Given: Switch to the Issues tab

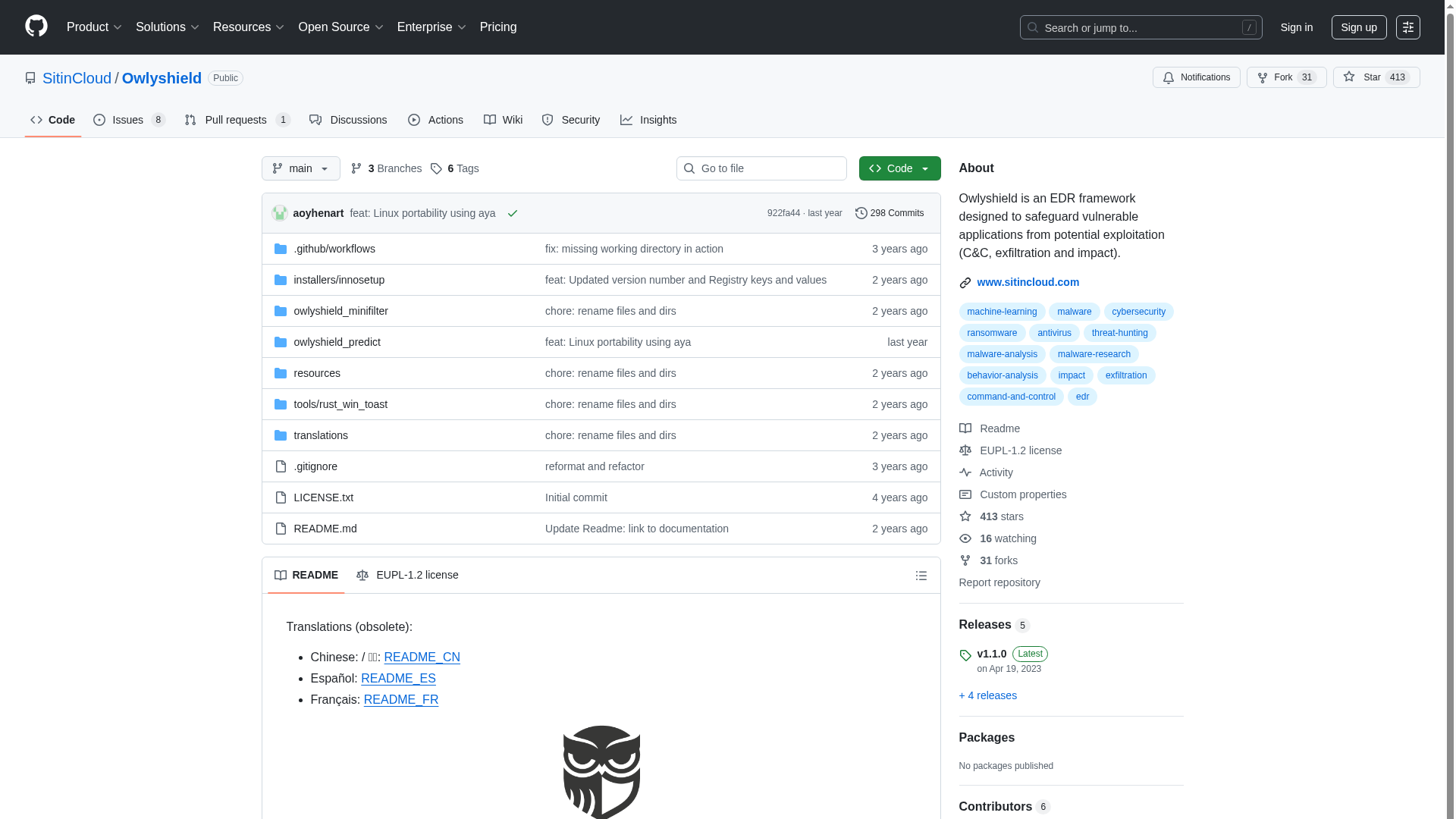Looking at the screenshot, I should click(x=129, y=120).
